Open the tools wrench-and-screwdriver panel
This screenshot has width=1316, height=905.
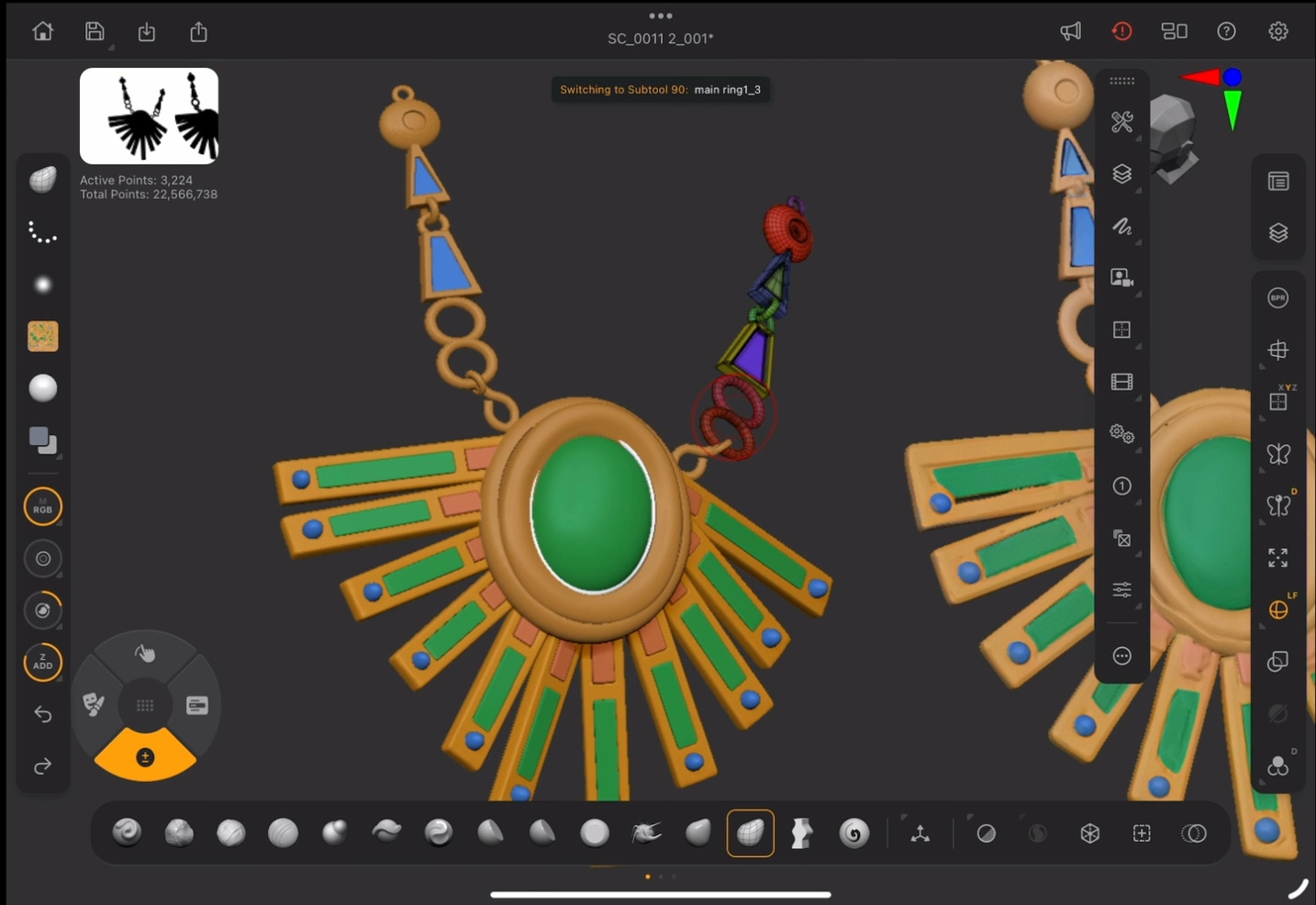(x=1121, y=122)
